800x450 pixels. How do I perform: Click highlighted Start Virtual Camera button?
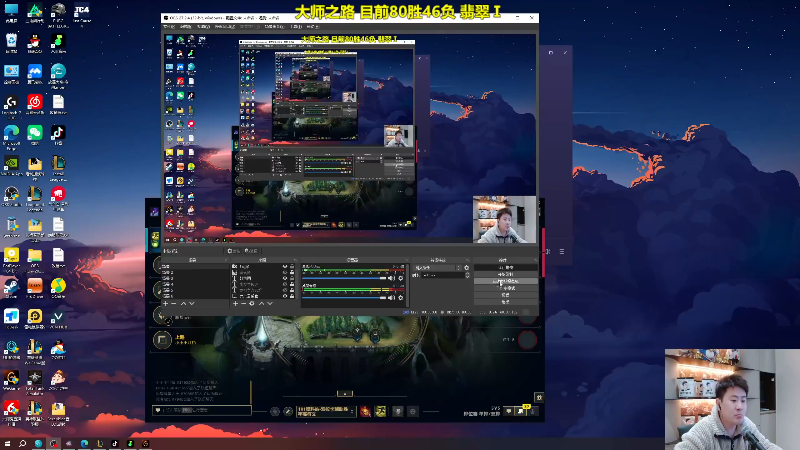[x=506, y=281]
